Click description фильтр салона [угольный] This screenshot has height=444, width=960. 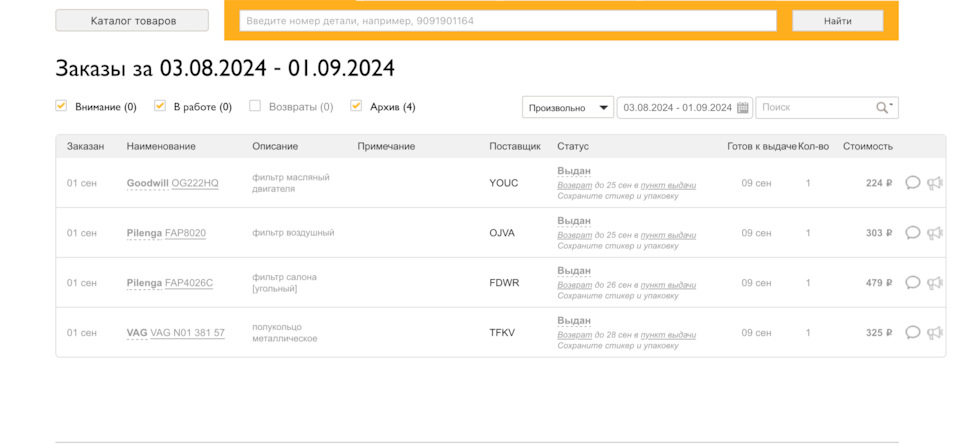(x=285, y=283)
